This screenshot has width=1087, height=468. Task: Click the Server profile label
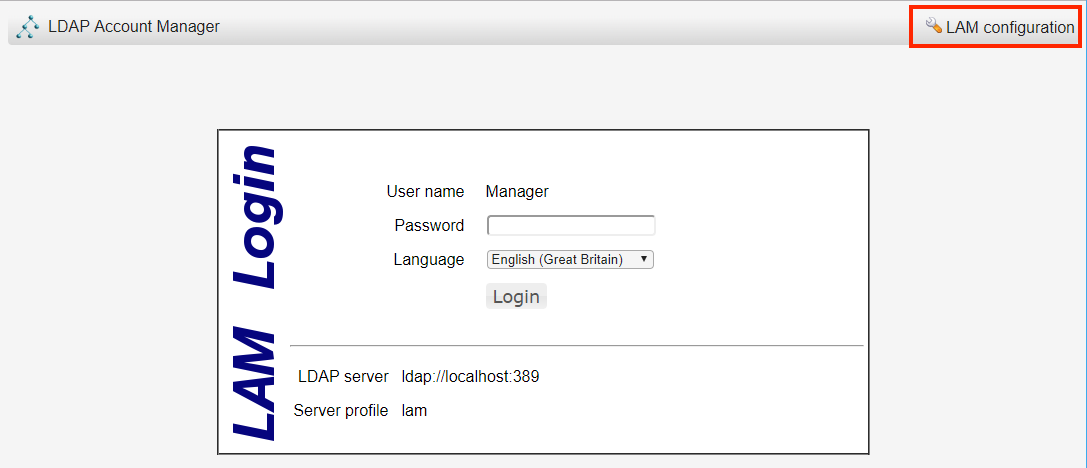coord(341,411)
